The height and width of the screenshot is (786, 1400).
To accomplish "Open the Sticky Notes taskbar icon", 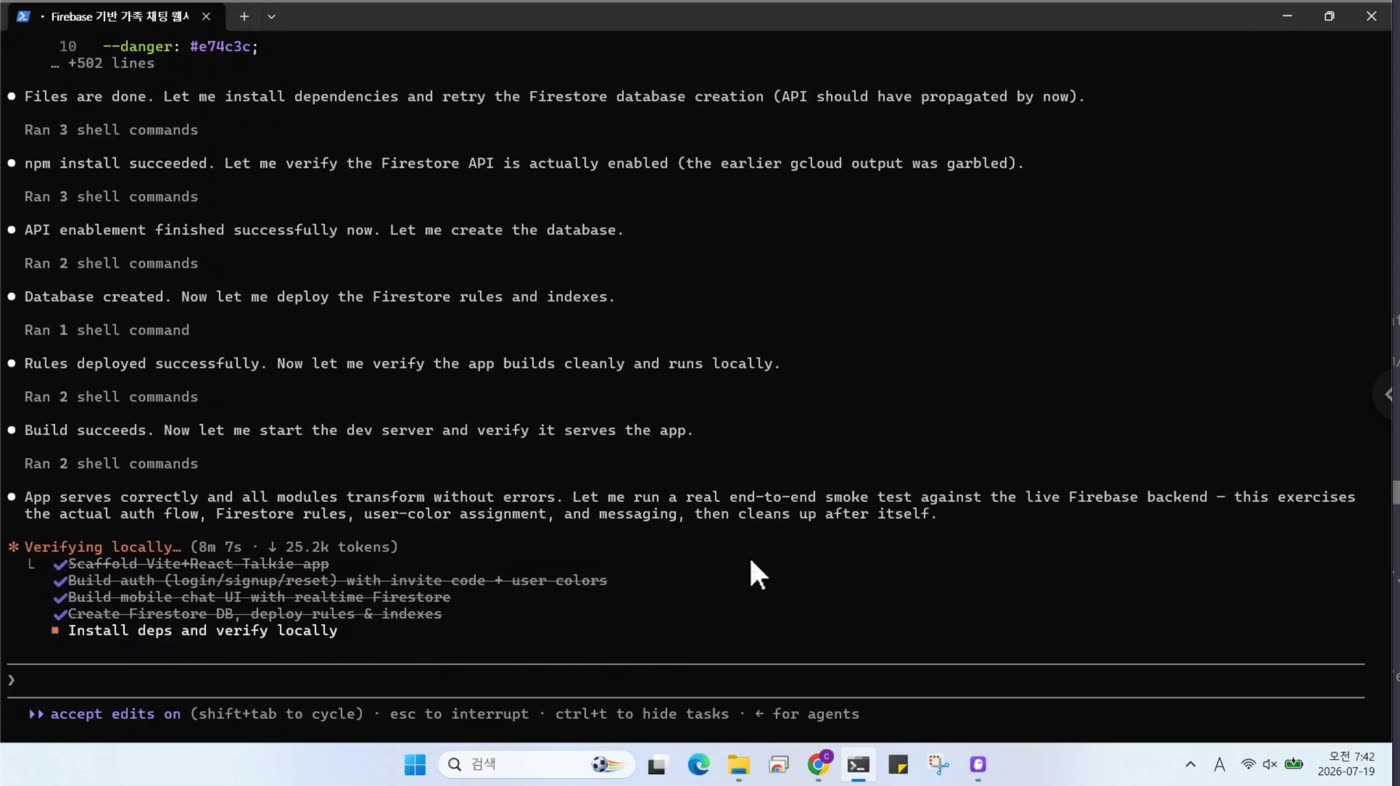I will click(898, 765).
